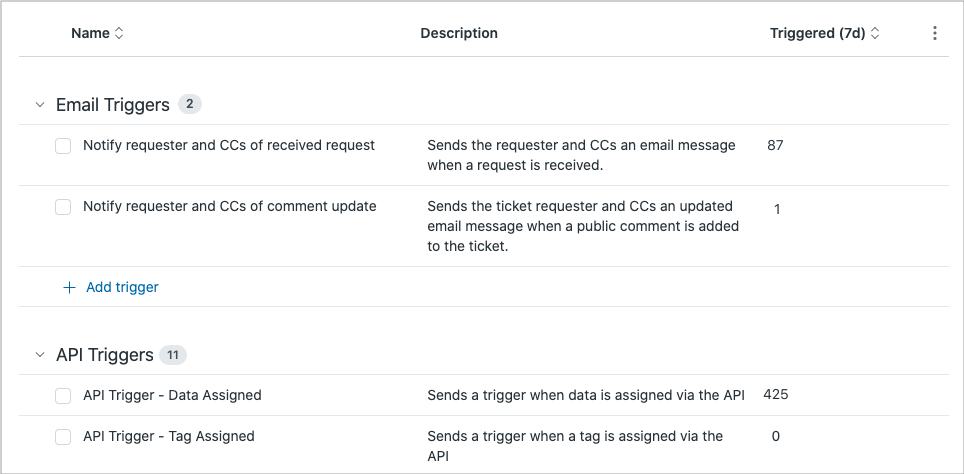Click the sort arrows next to Triggered (7d)
Viewport: 964px width, 474px height.
[x=875, y=34]
